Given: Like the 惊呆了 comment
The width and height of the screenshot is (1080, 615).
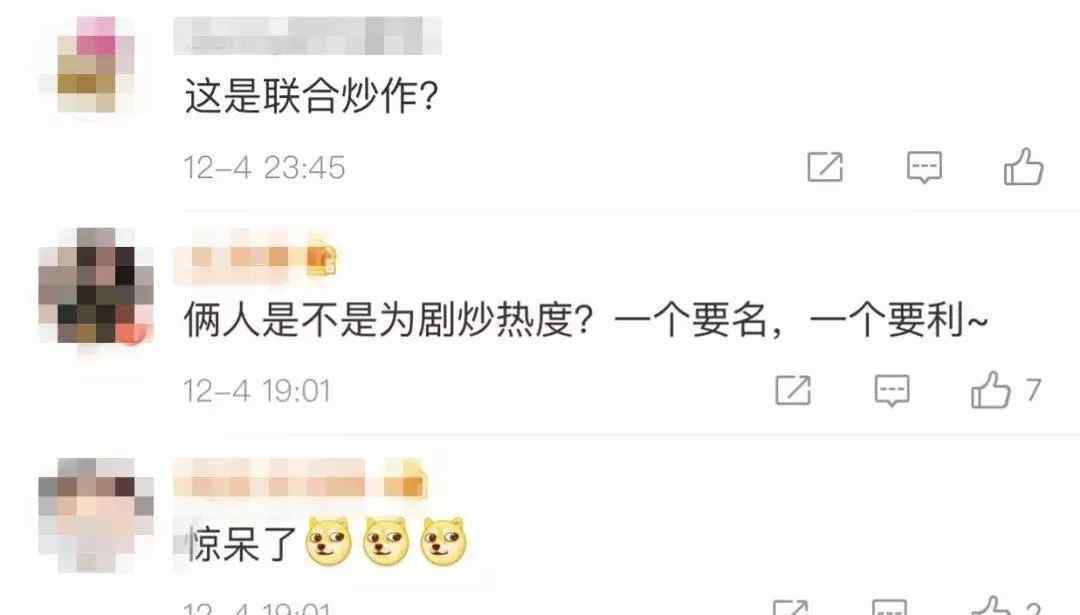Looking at the screenshot, I should click(990, 605).
